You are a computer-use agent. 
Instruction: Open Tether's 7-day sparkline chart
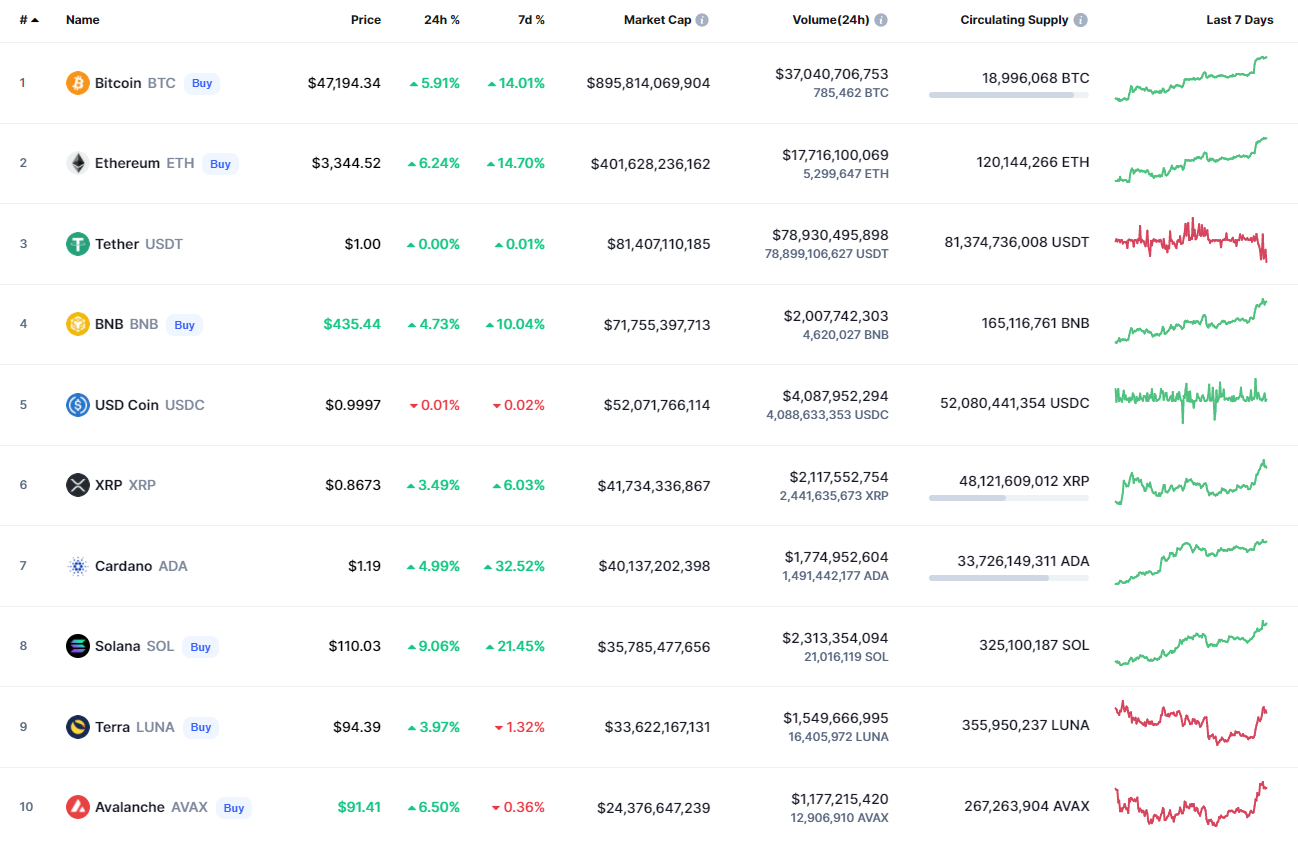pos(1190,240)
